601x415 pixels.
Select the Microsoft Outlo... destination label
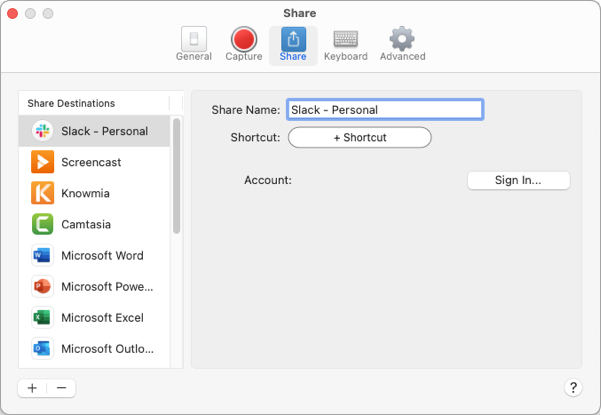[x=108, y=348]
